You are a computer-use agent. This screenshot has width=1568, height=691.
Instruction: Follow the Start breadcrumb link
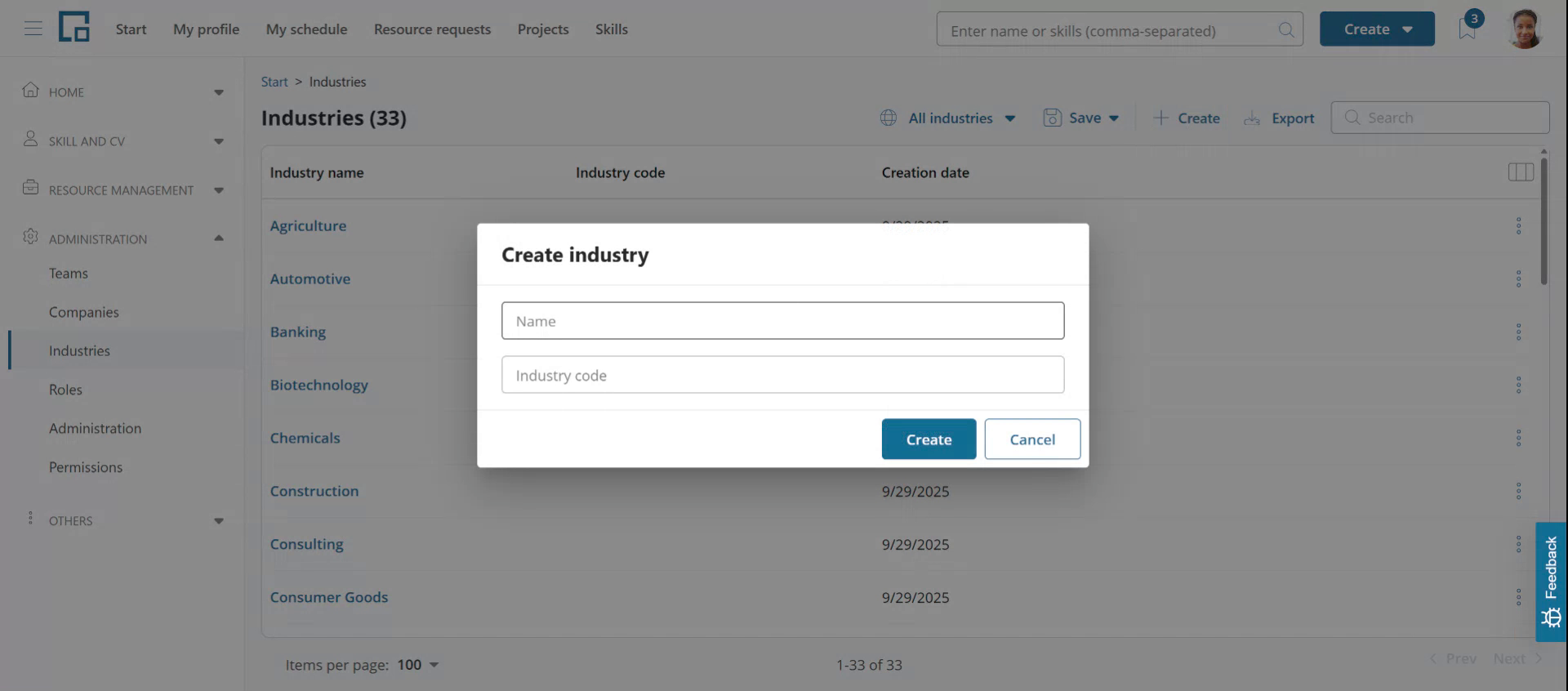point(274,82)
